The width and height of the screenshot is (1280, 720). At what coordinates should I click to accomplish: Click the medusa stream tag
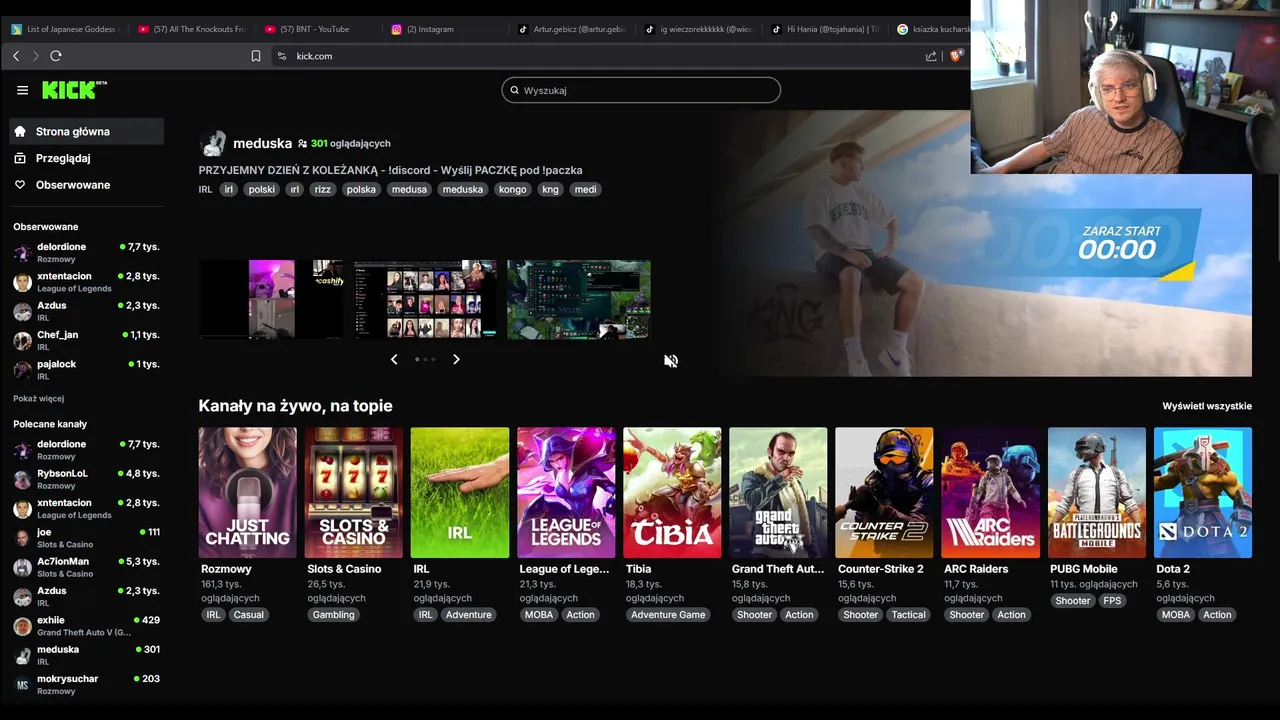(409, 189)
